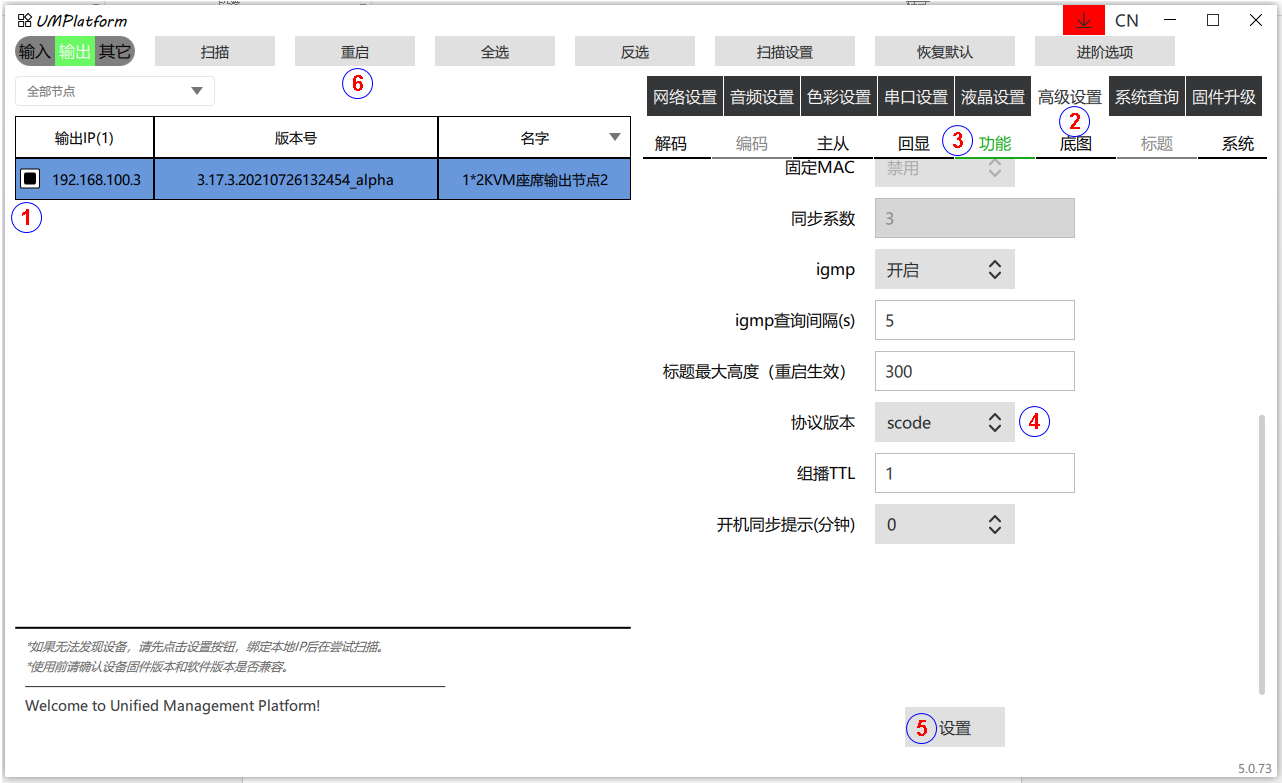Click the UMPlatform app logo icon
Viewport: 1282px width, 783px height.
24,20
